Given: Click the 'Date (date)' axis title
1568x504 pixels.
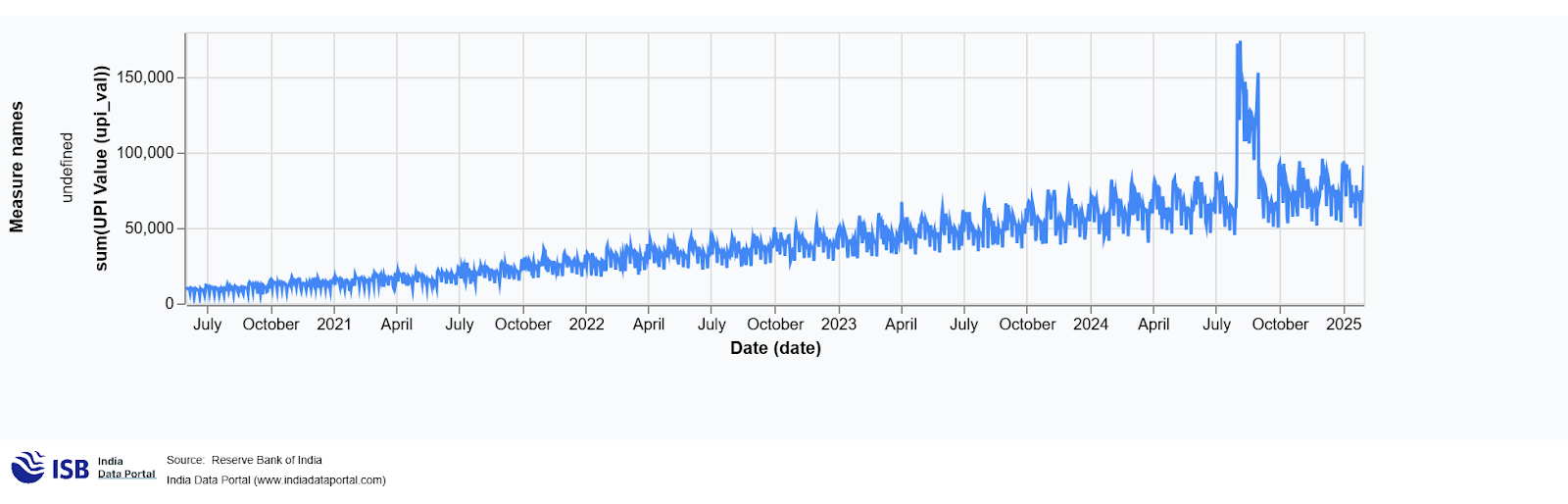Looking at the screenshot, I should (x=775, y=348).
